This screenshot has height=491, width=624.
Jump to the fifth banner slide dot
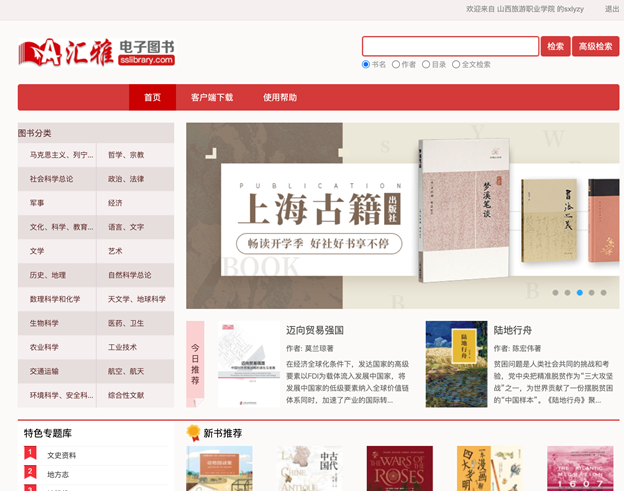pos(604,293)
